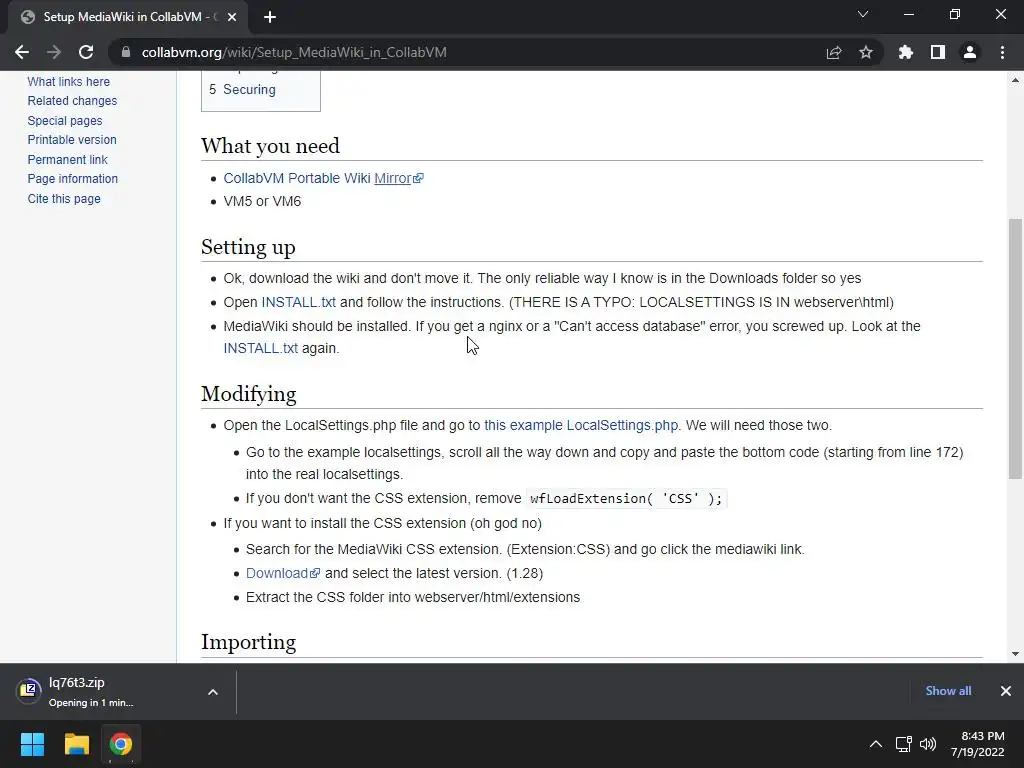The width and height of the screenshot is (1024, 768).
Task: Click scrollbar up arrow
Action: 1015,80
